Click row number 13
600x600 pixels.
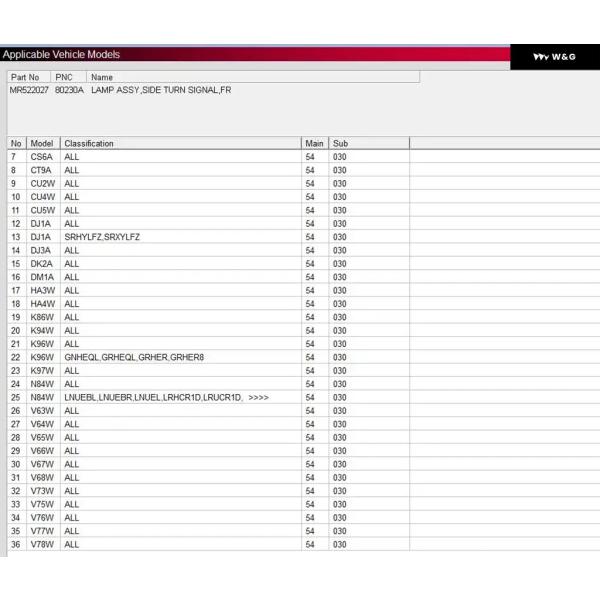(15, 237)
